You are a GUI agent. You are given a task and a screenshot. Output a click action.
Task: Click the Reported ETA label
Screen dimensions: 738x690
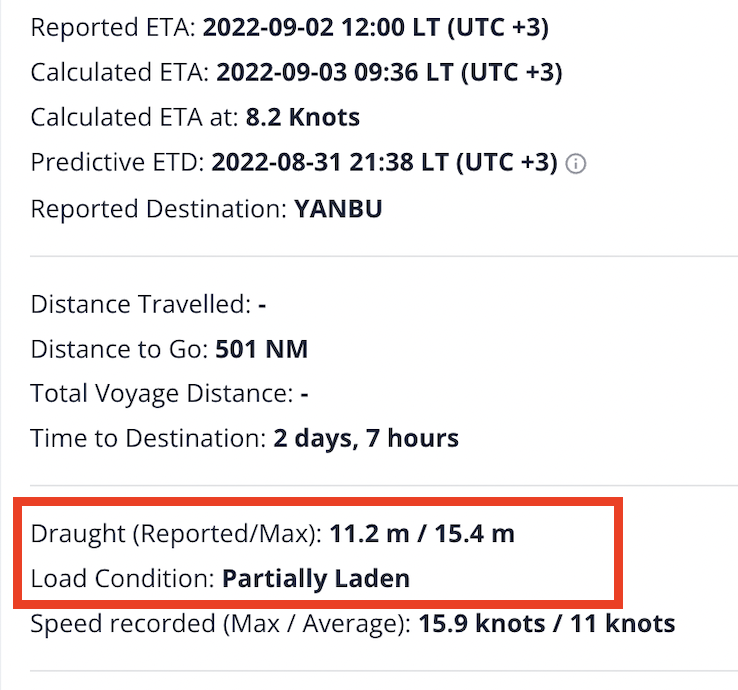pyautogui.click(x=113, y=28)
